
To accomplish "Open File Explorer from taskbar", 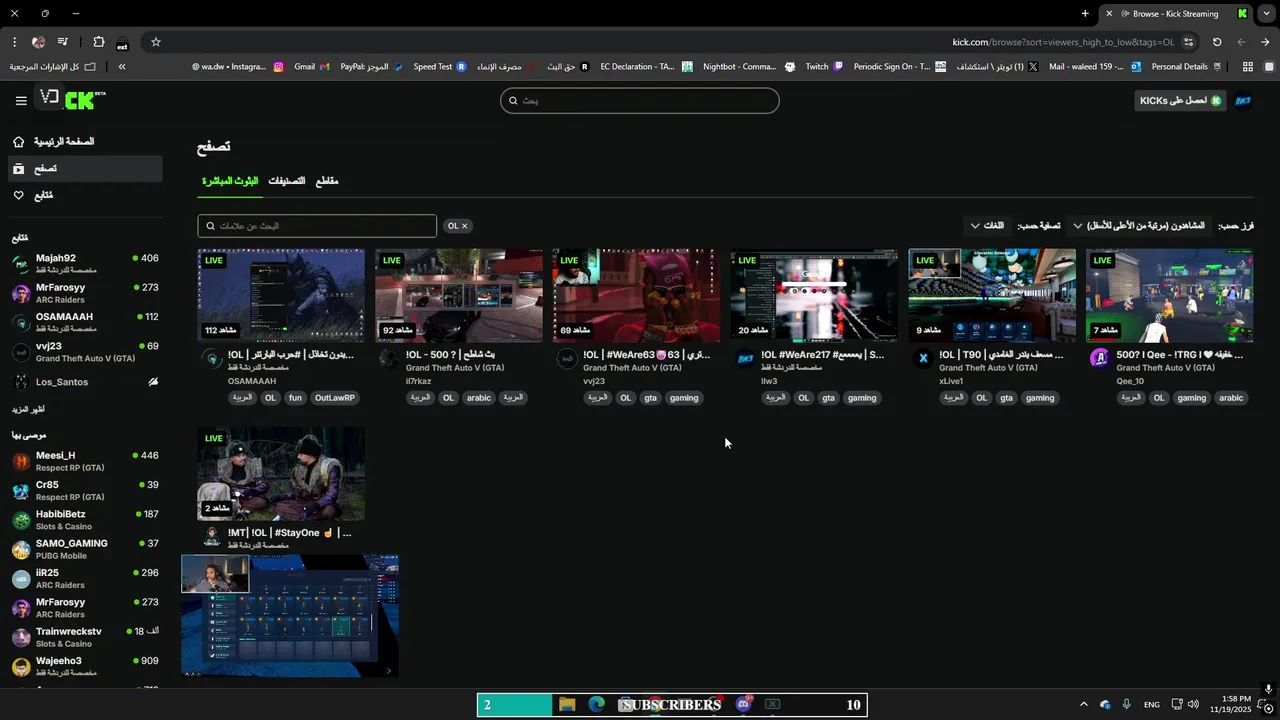I will 567,705.
